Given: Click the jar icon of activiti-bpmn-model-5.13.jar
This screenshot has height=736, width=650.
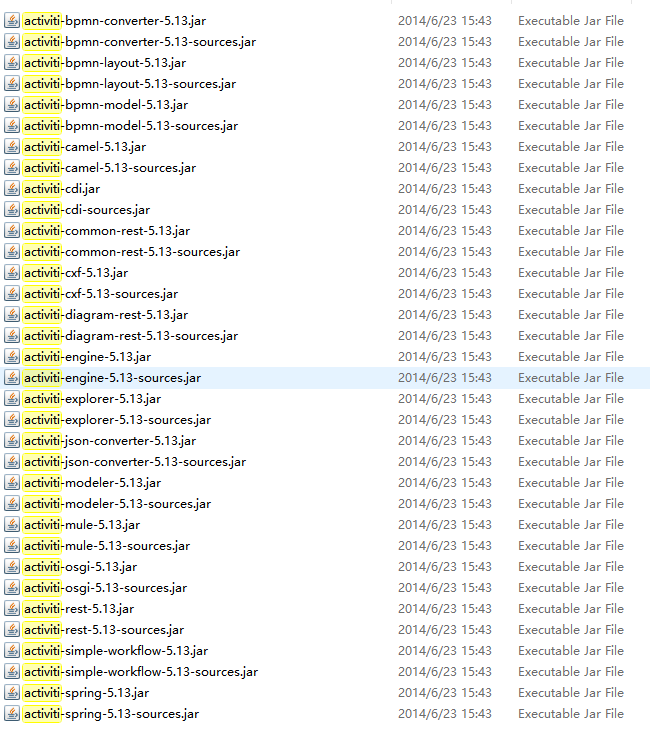Looking at the screenshot, I should coord(12,105).
